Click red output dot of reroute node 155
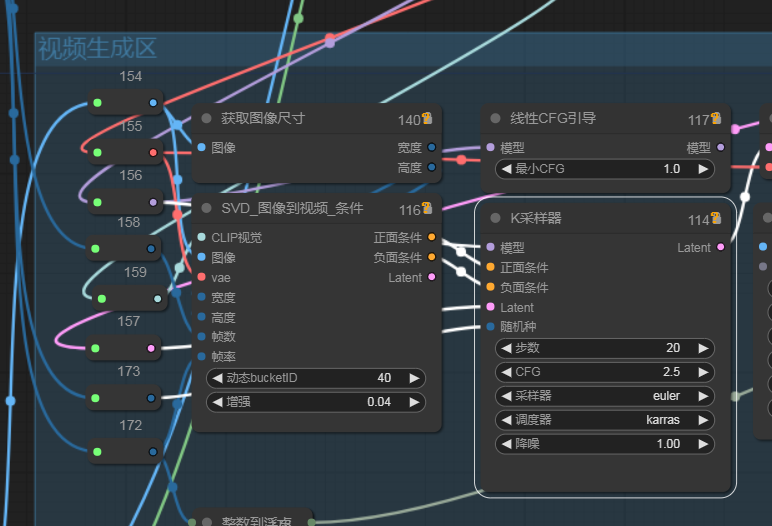Viewport: 772px width, 526px height. point(153,153)
